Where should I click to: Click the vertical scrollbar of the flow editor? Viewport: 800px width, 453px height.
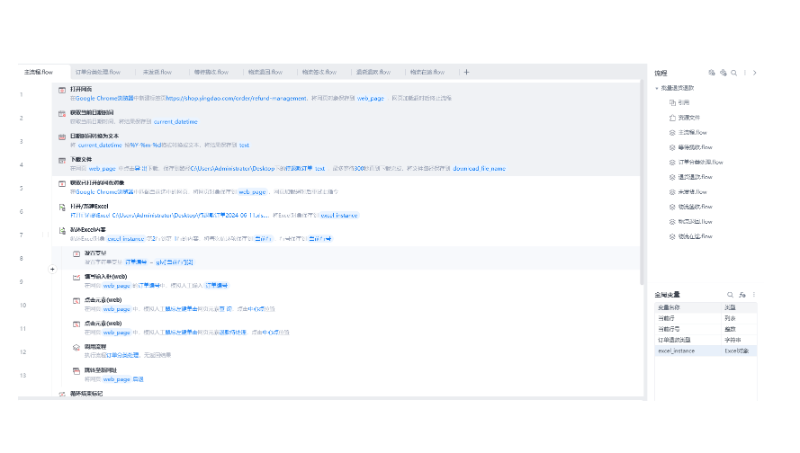point(642,182)
